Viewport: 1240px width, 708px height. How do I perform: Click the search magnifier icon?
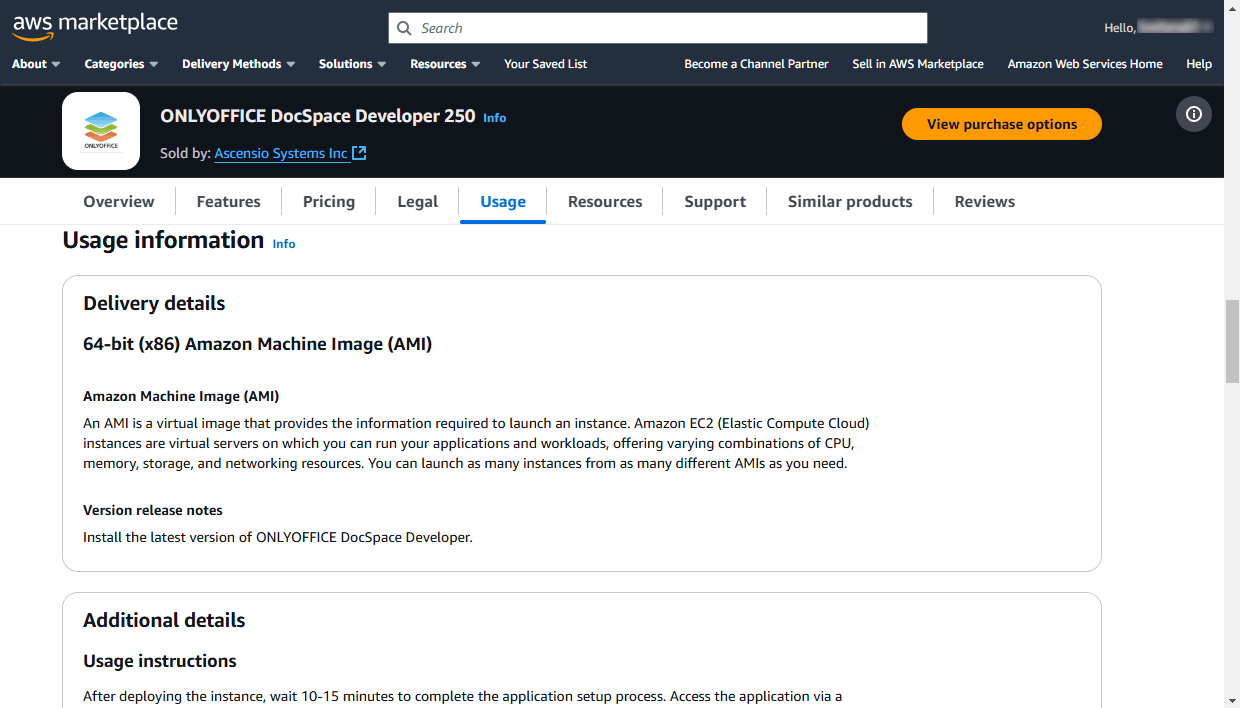coord(405,28)
